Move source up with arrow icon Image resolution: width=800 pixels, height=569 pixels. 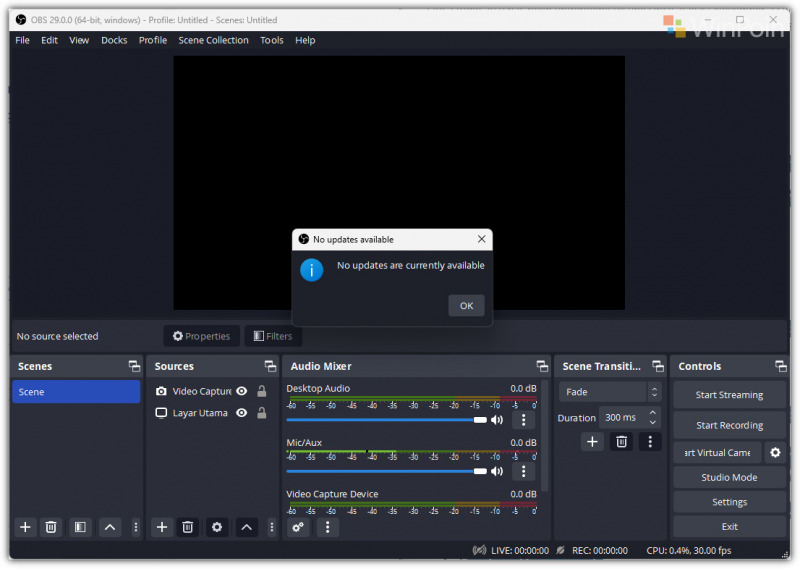(246, 527)
